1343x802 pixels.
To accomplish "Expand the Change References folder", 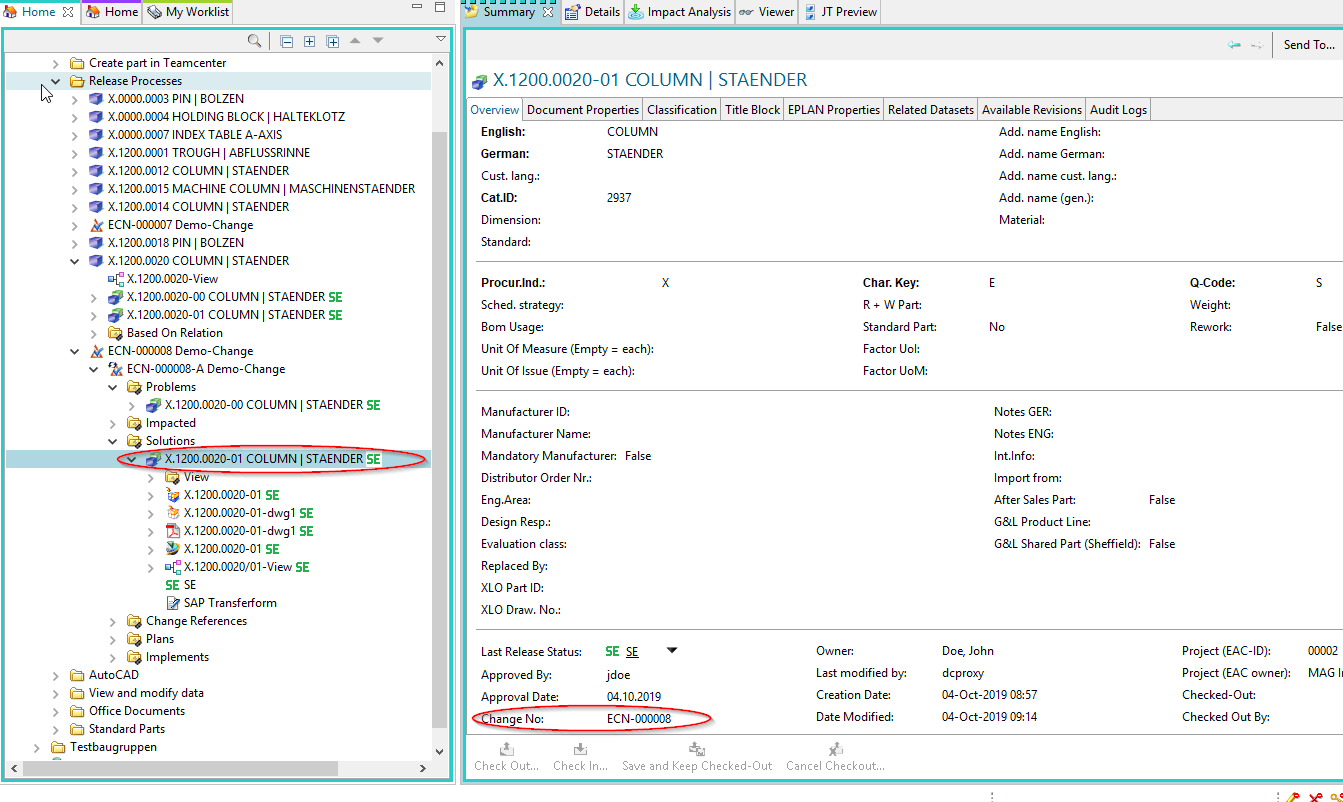I will click(x=114, y=621).
